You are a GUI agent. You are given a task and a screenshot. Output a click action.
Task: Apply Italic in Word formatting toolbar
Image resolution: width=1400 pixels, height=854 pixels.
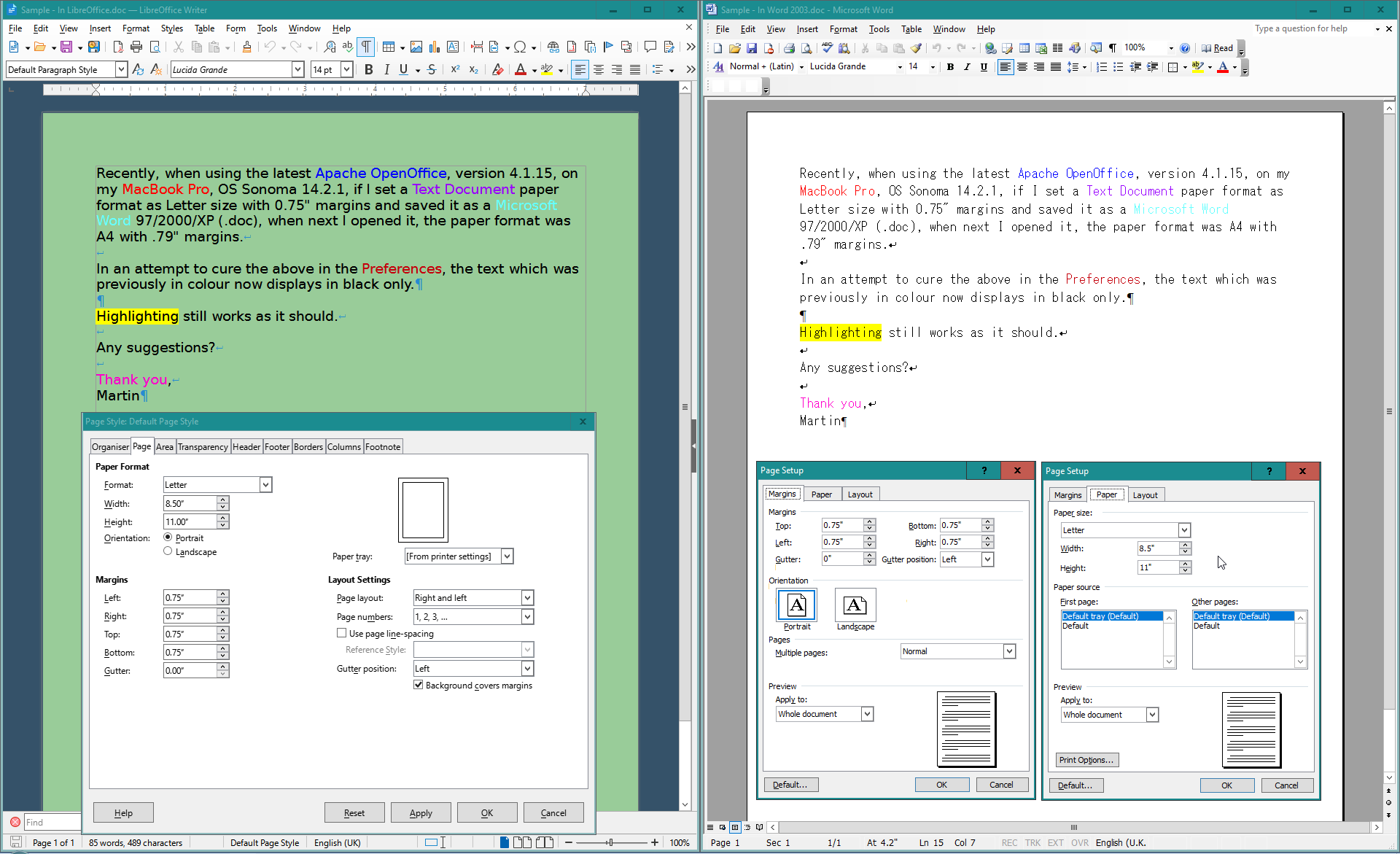(967, 66)
